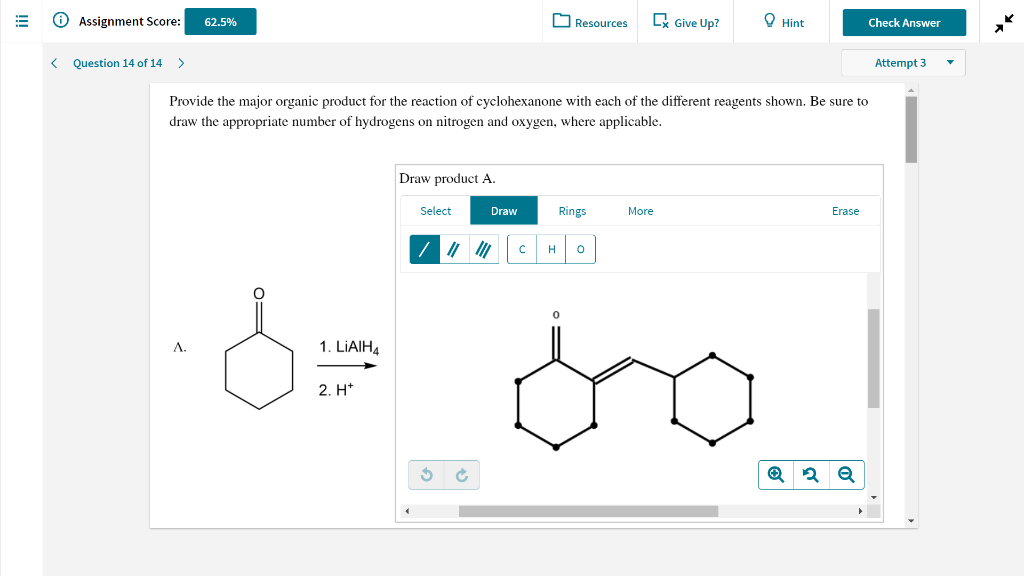Select the double bond tool
Viewport: 1024px width, 576px height.
click(x=451, y=249)
